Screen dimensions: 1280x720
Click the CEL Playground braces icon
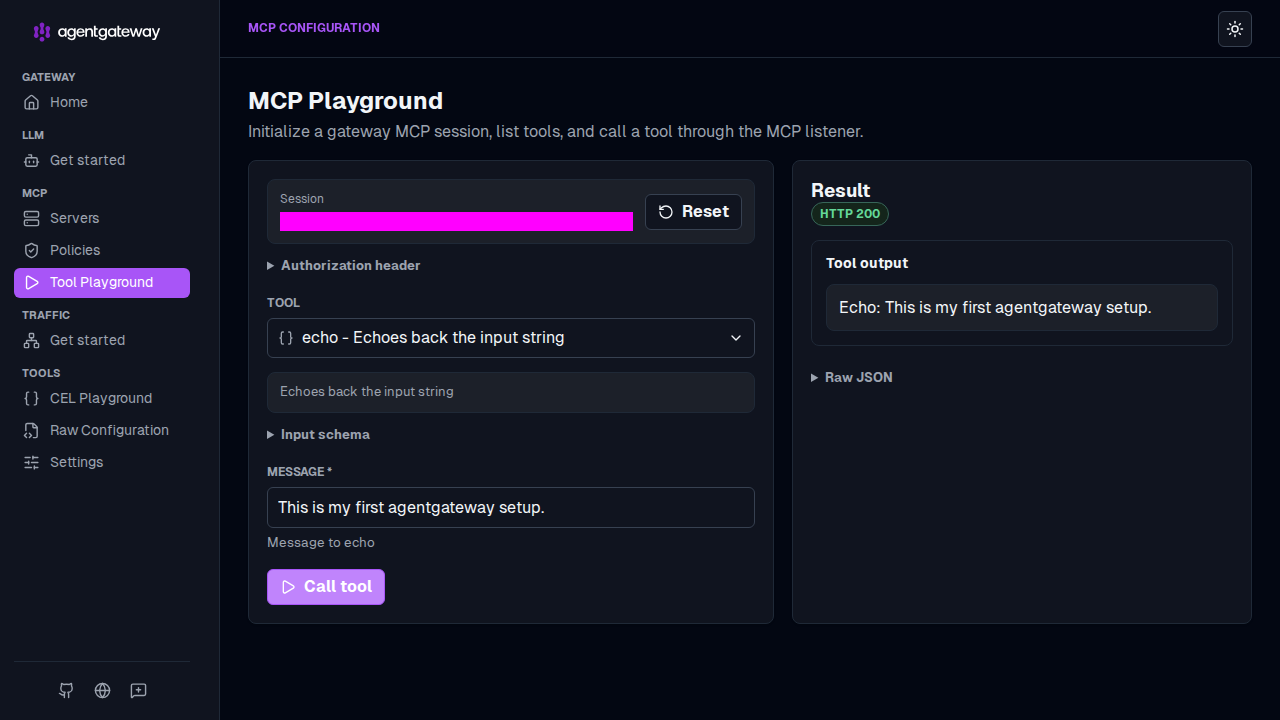31,398
